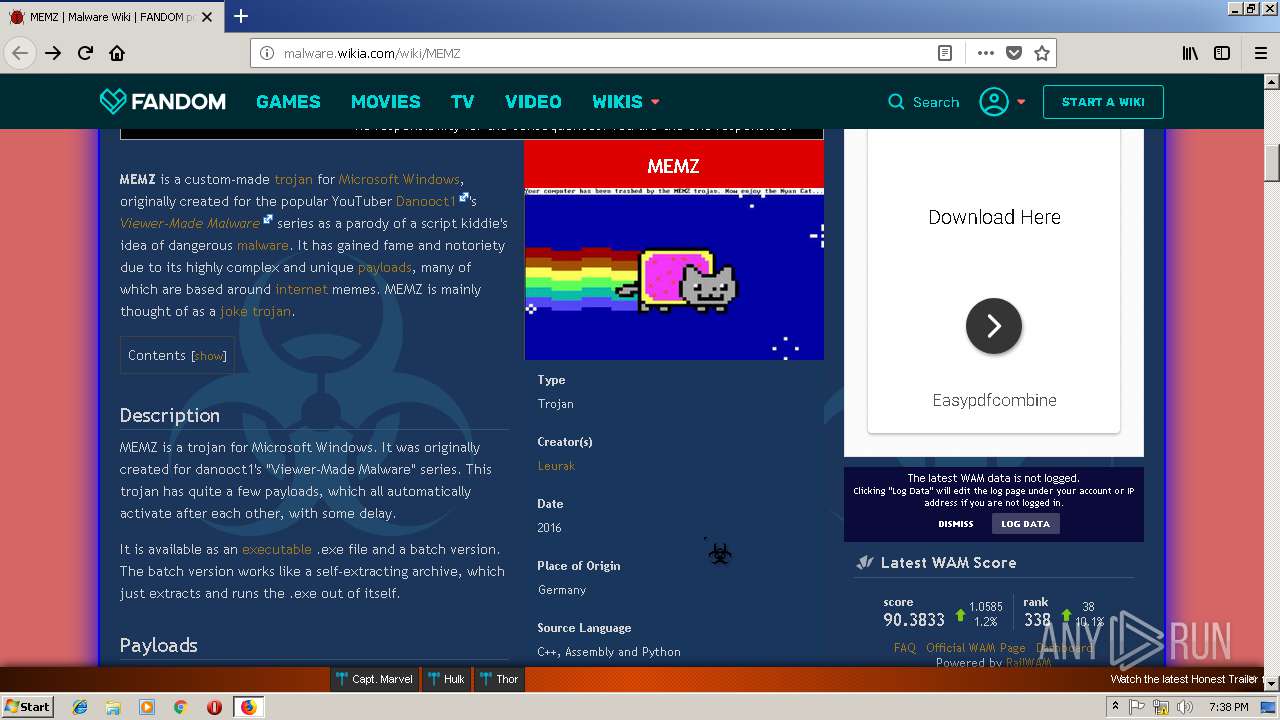Click the scrollbar down arrow
Screen dimensions: 1280x720
point(1272,683)
